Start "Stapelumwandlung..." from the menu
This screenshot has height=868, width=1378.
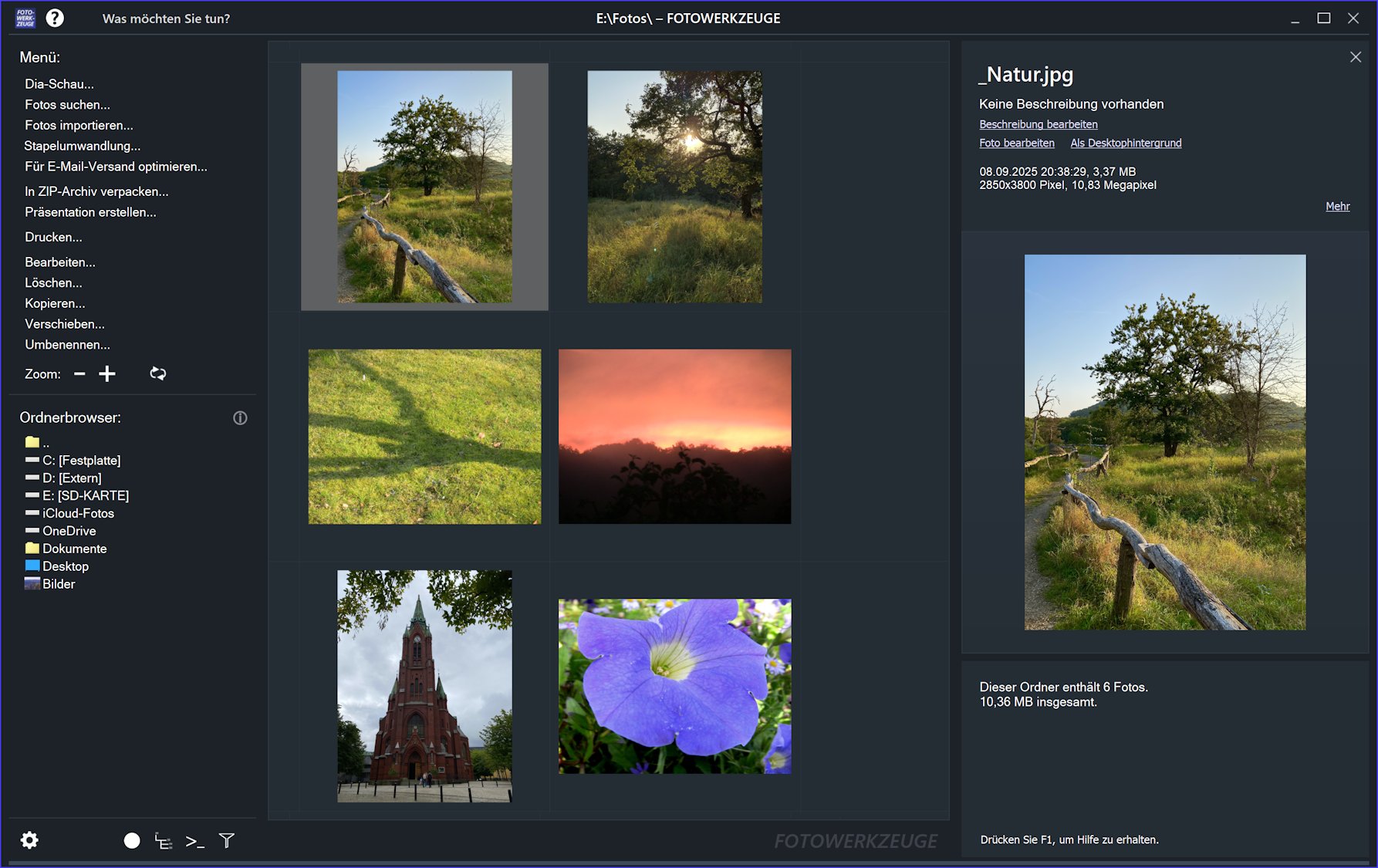[83, 146]
